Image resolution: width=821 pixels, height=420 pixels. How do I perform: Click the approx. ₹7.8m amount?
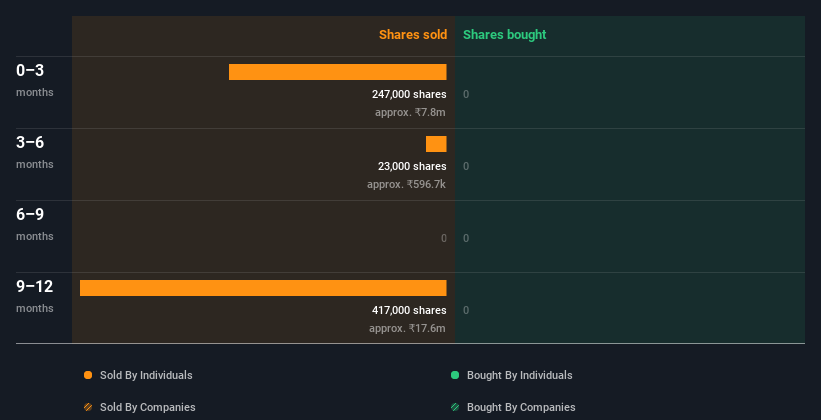click(x=410, y=113)
